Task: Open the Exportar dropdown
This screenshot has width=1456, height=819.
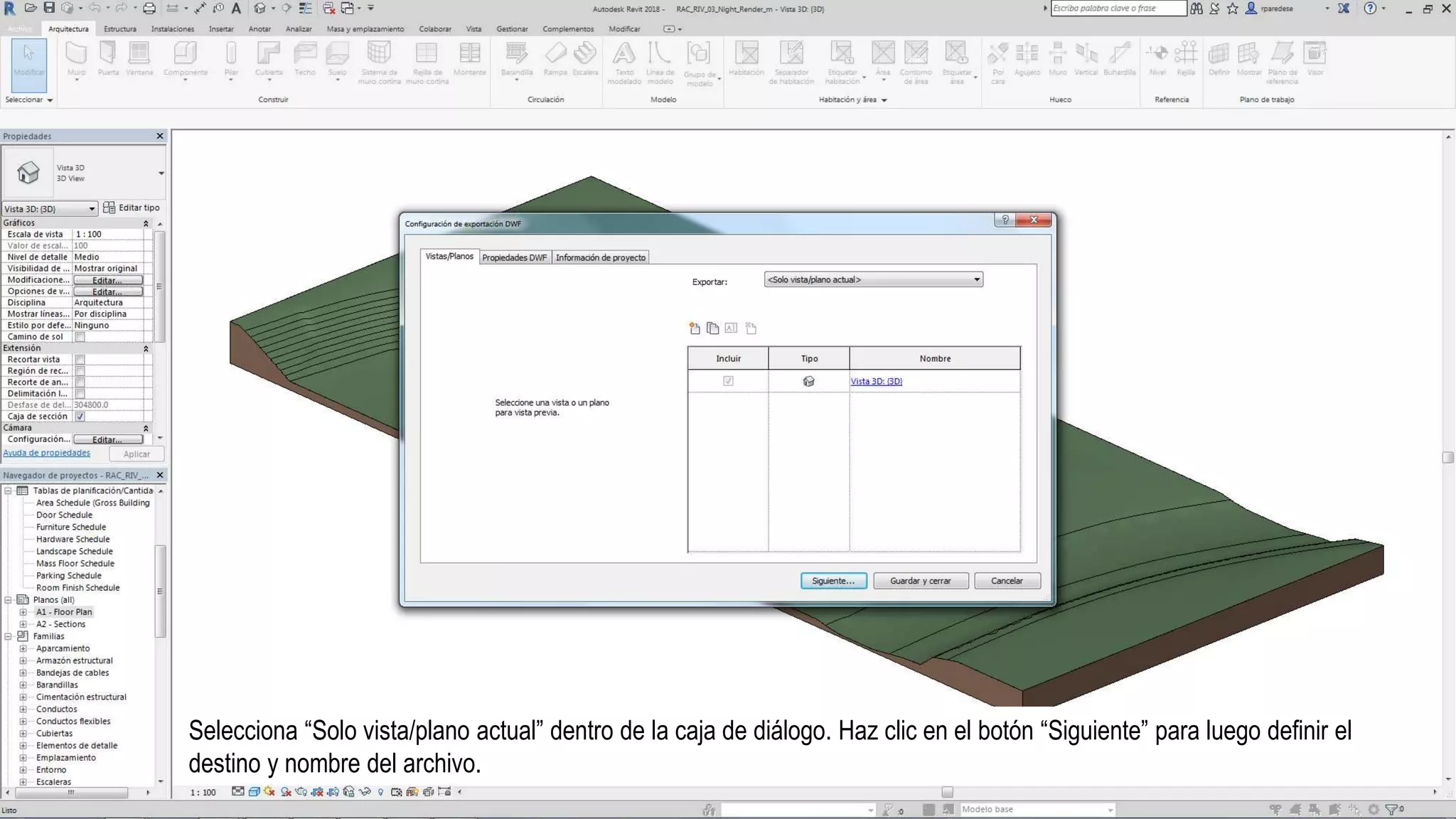Action: 873,279
